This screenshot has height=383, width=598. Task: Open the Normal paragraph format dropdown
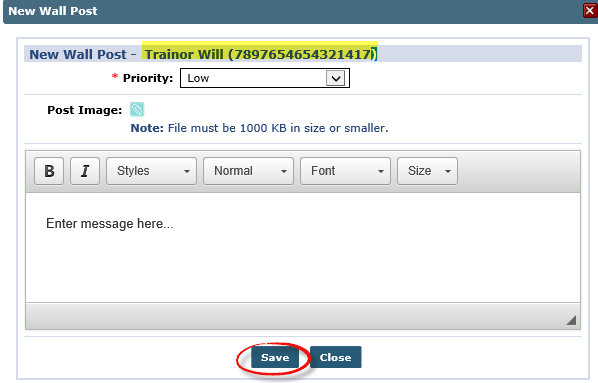(x=248, y=171)
